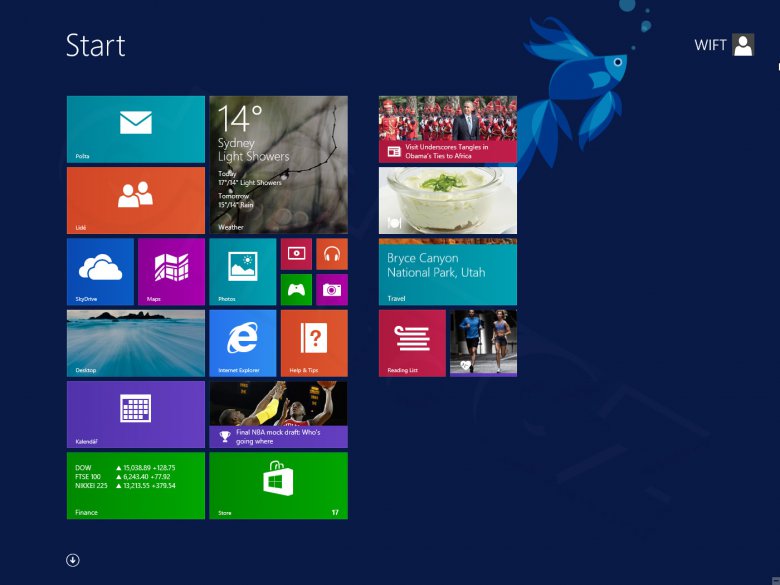Viewport: 780px width, 585px height.
Task: Click the Store update count 17
Action: click(x=335, y=512)
